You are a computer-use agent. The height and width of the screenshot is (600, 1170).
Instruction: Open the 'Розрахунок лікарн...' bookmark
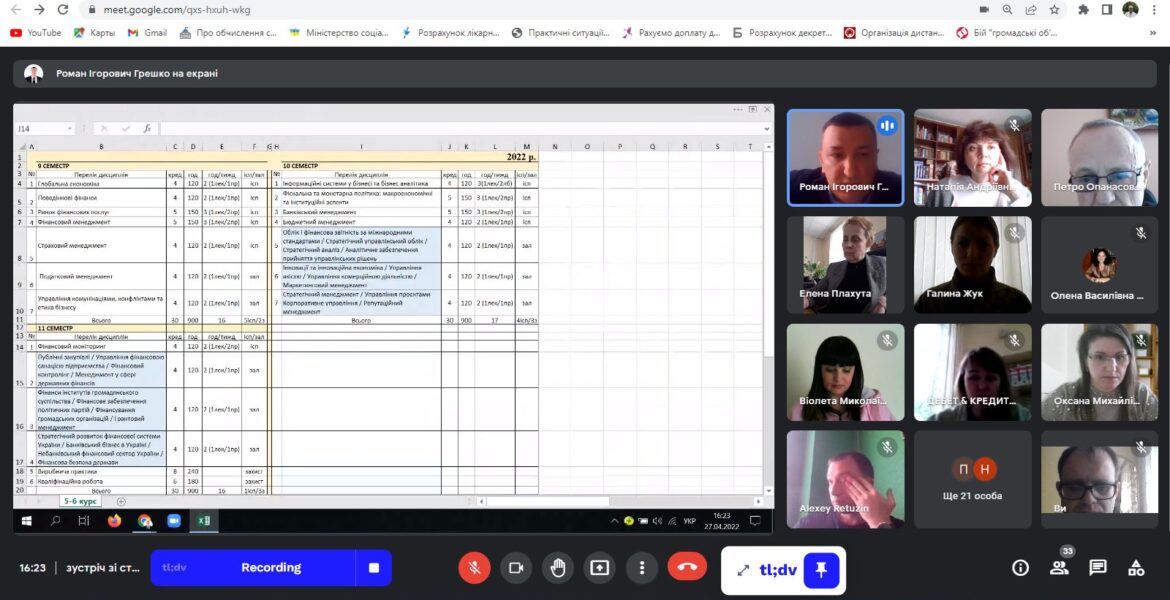[451, 33]
